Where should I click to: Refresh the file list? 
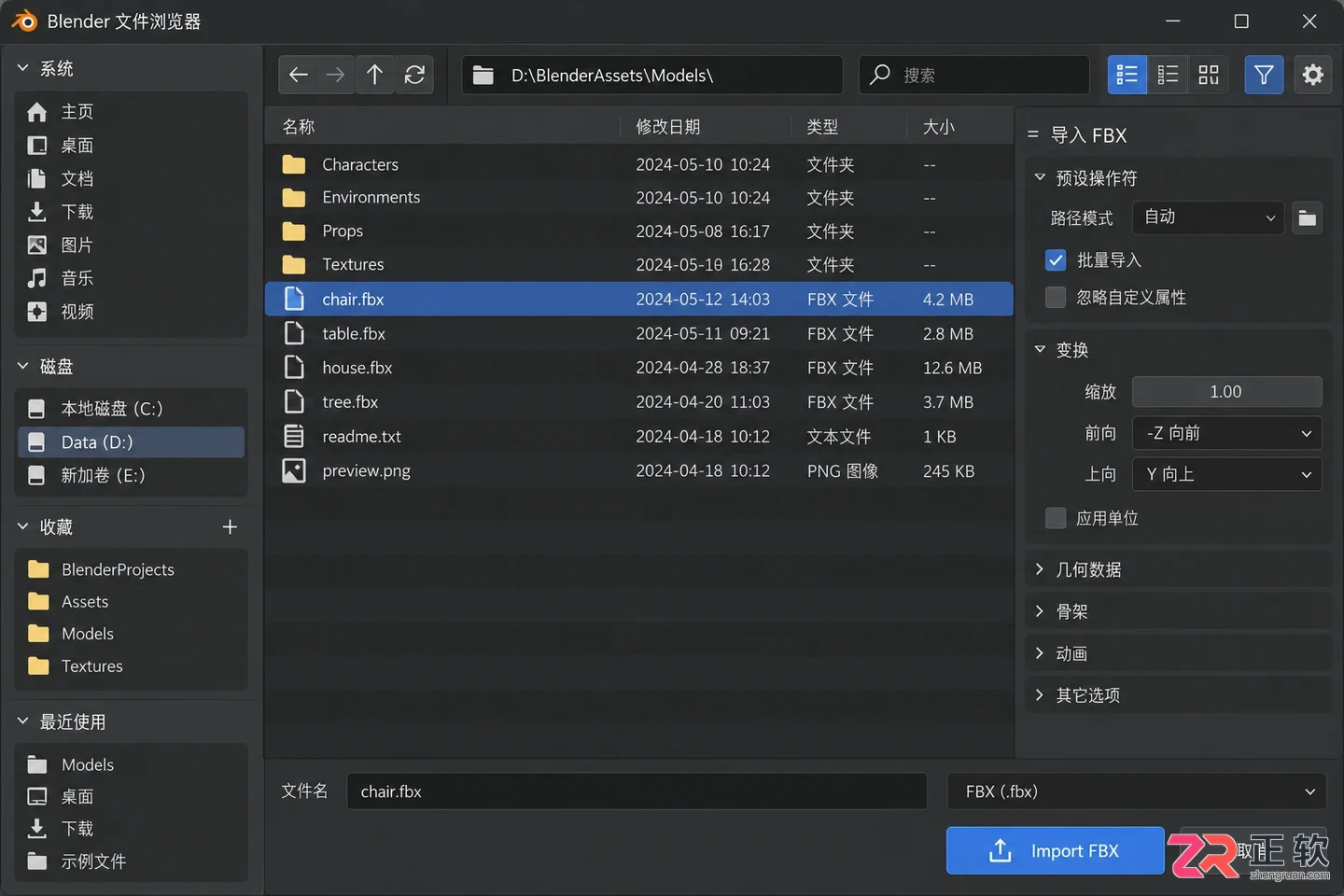415,75
